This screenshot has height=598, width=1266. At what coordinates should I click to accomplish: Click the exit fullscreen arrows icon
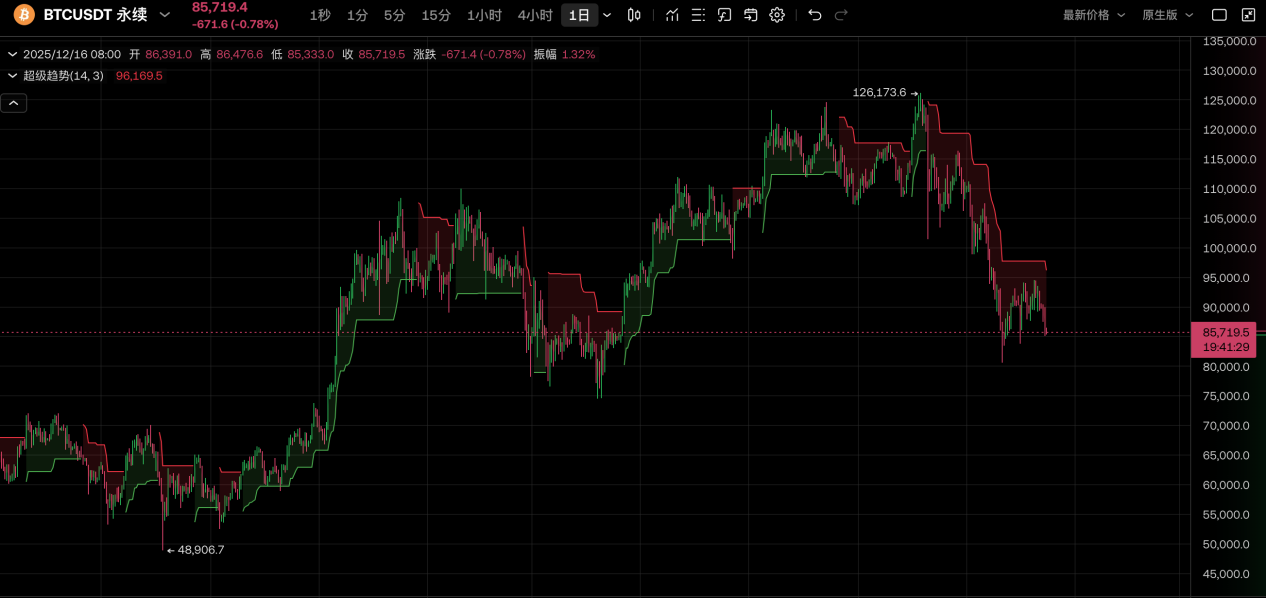1246,14
